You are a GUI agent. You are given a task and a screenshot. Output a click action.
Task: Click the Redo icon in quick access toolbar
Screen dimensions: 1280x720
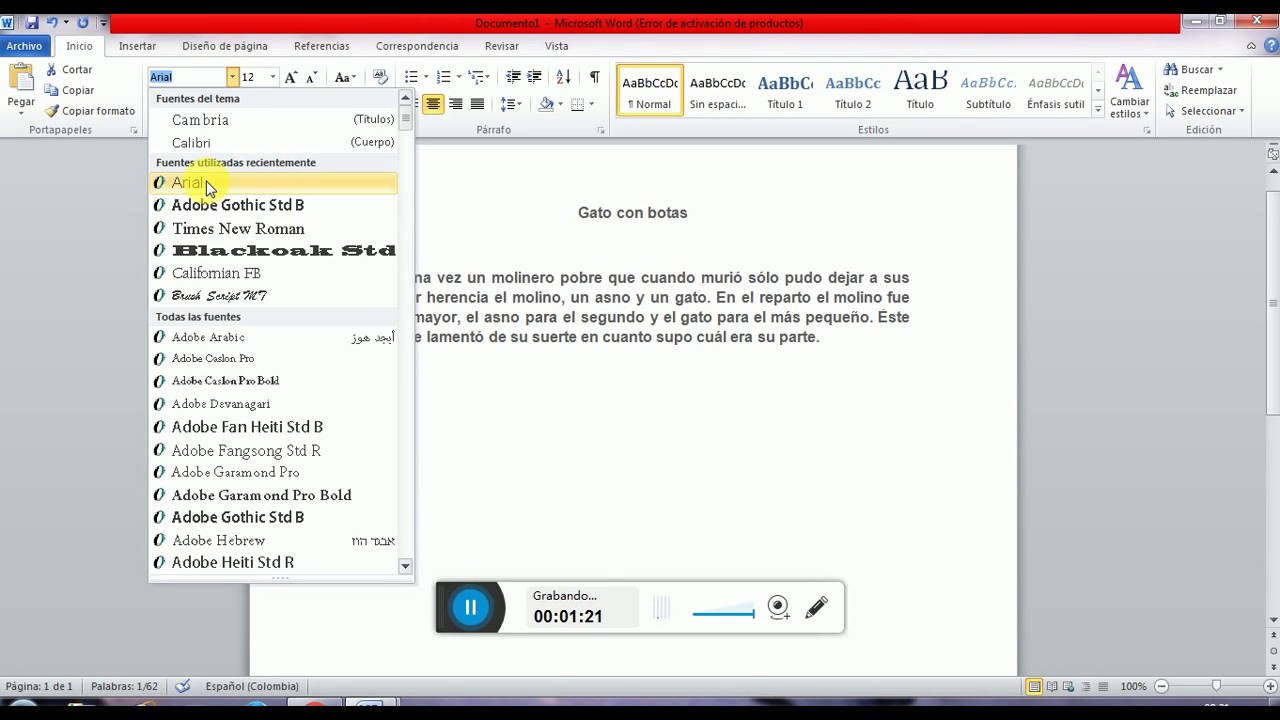pyautogui.click(x=83, y=22)
